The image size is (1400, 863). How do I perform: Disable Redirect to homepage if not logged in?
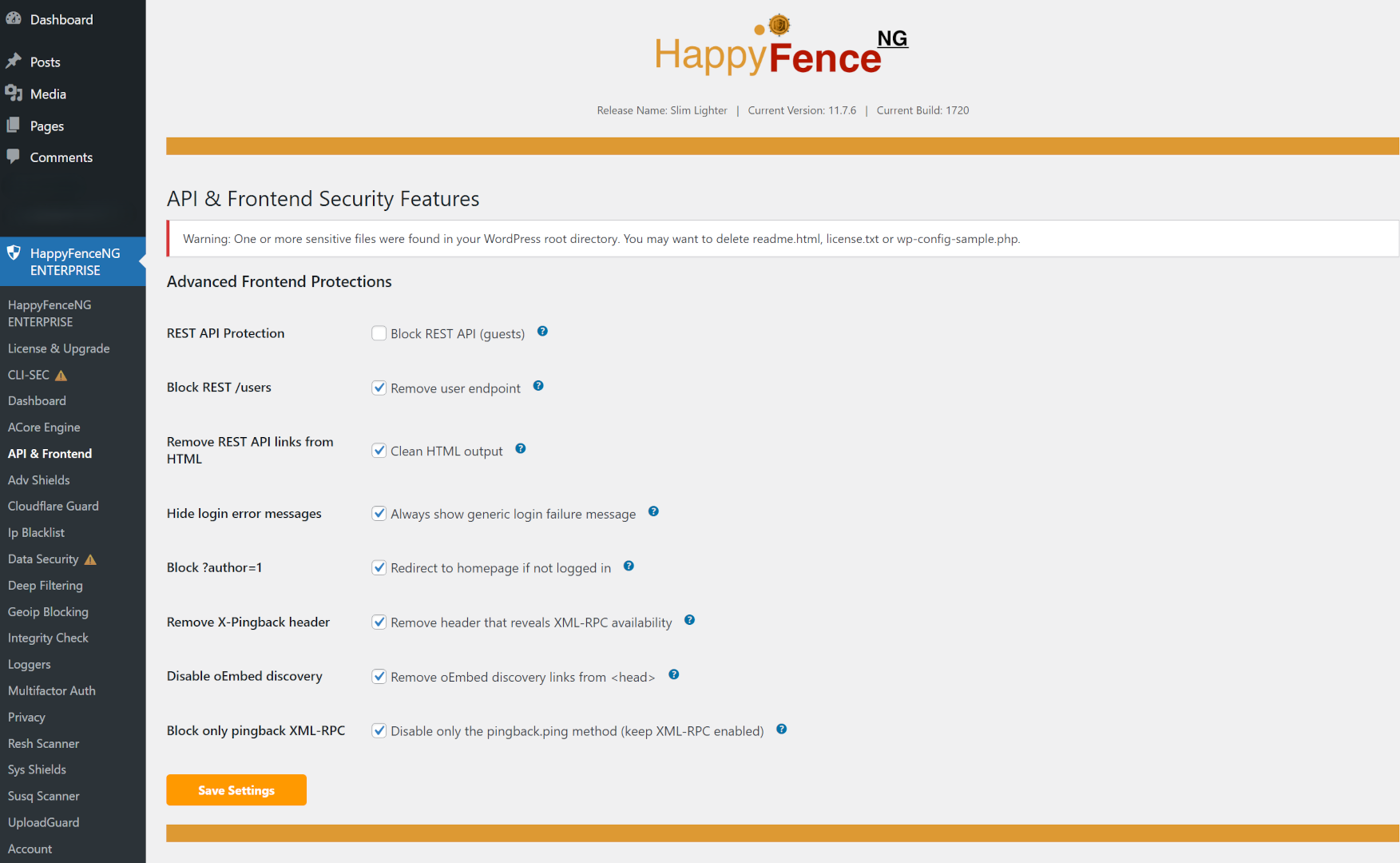click(x=379, y=567)
